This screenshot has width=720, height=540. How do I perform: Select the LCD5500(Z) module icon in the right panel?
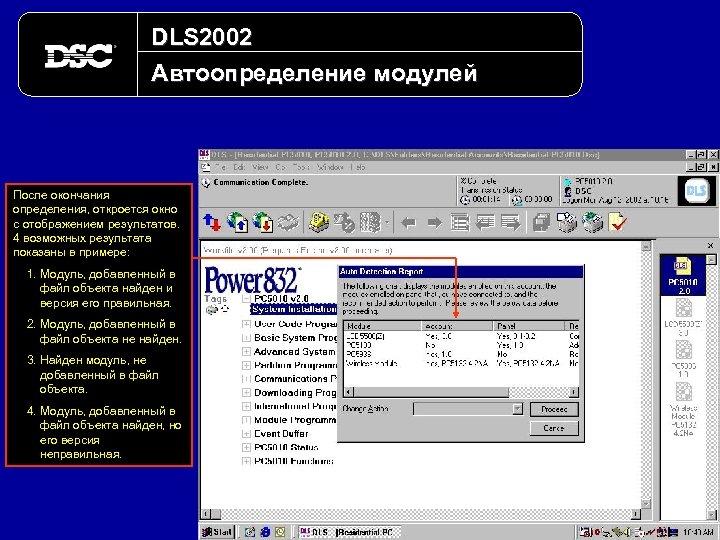pos(683,318)
